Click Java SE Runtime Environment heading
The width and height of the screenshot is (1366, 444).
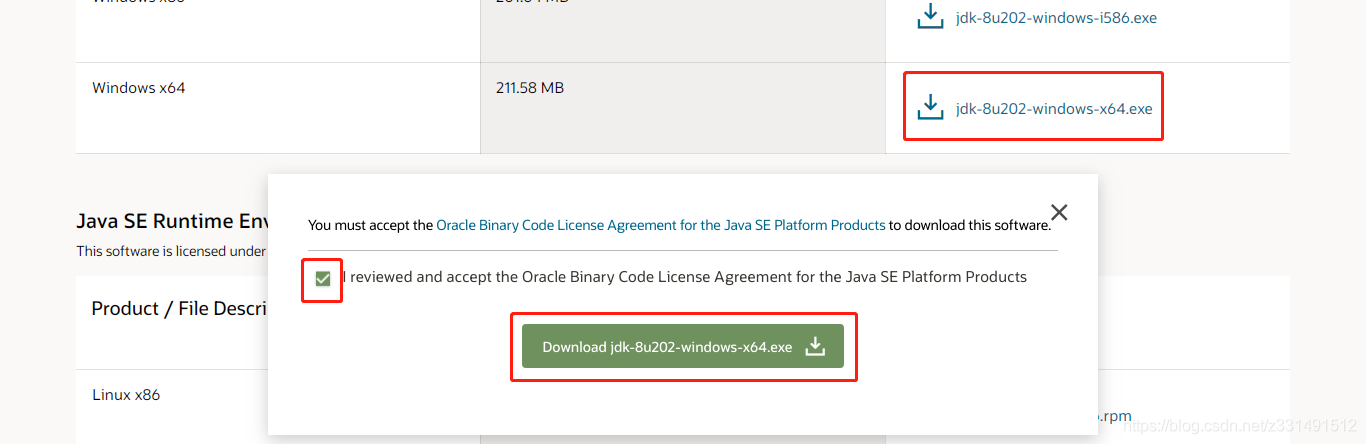(x=171, y=221)
